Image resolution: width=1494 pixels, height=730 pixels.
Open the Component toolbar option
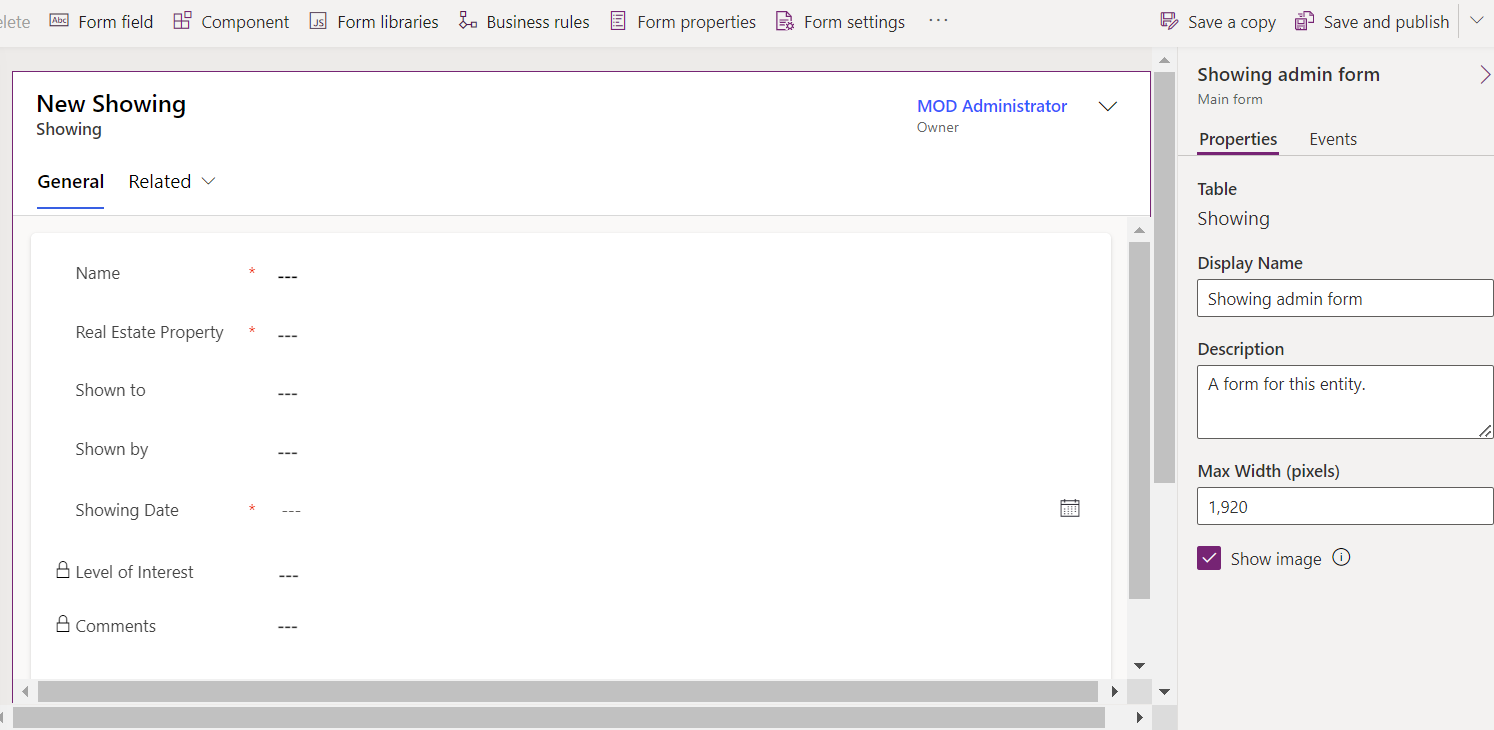[183, 21]
